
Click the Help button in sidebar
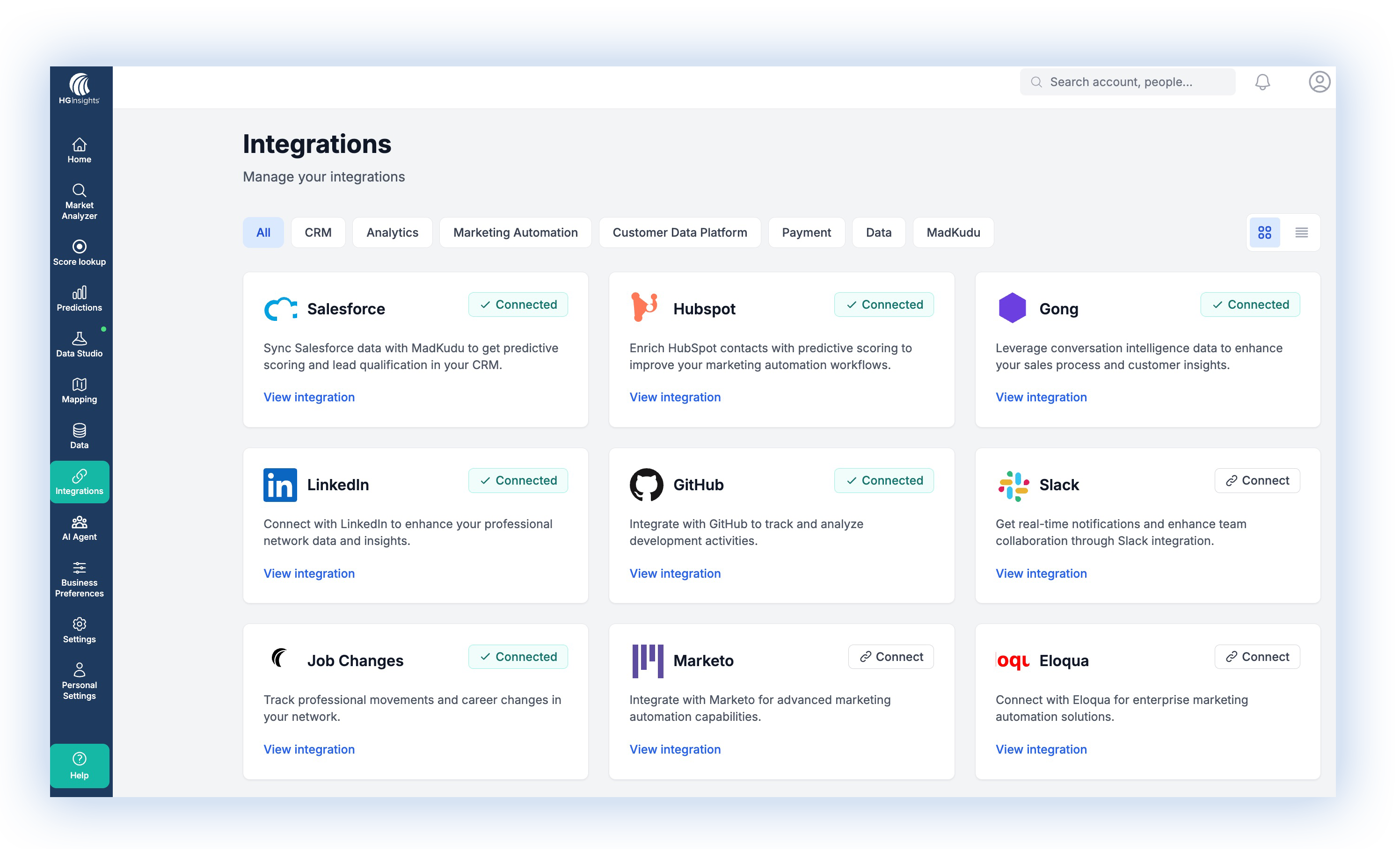[x=79, y=766]
